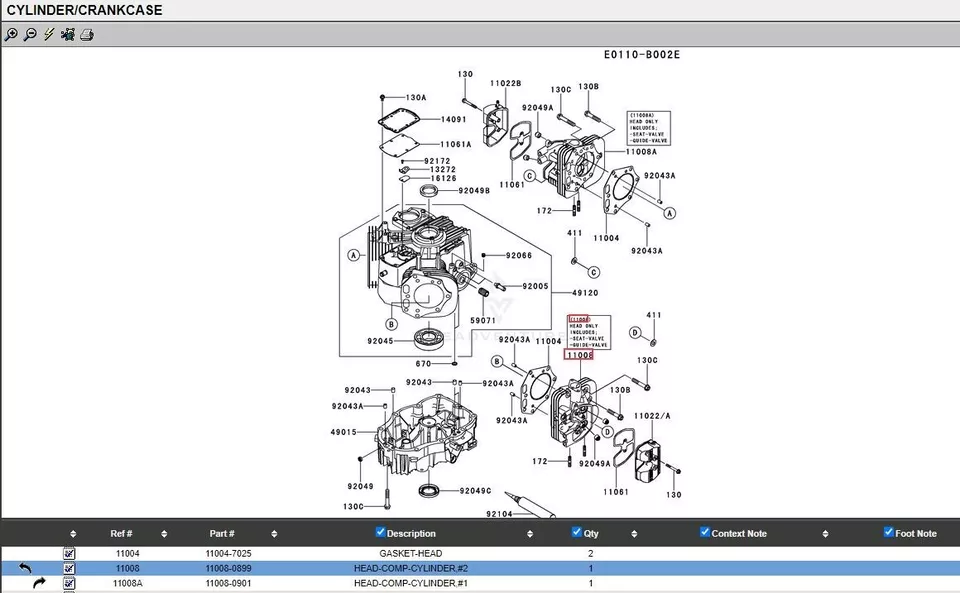960x593 pixels.
Task: Uncheck the Description column checkbox
Action: pyautogui.click(x=379, y=532)
